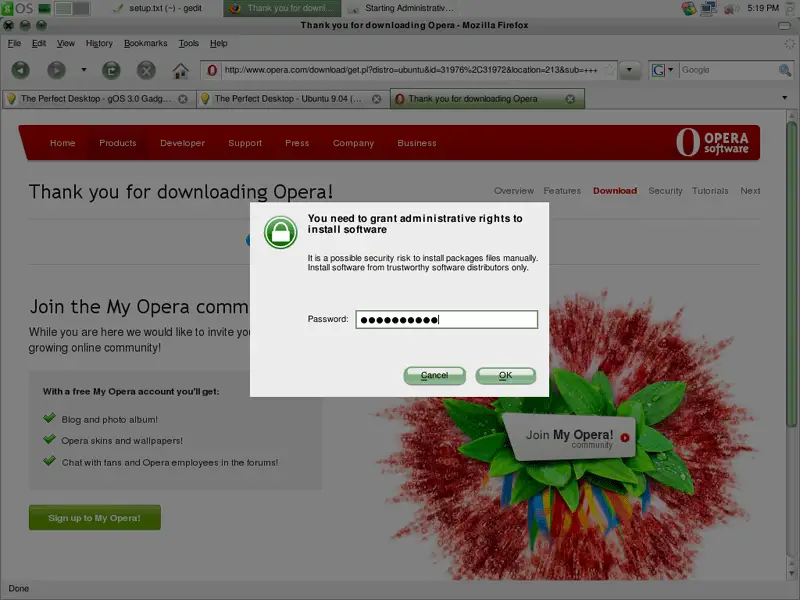
Task: Open the URL bar history dropdown
Action: pos(629,70)
